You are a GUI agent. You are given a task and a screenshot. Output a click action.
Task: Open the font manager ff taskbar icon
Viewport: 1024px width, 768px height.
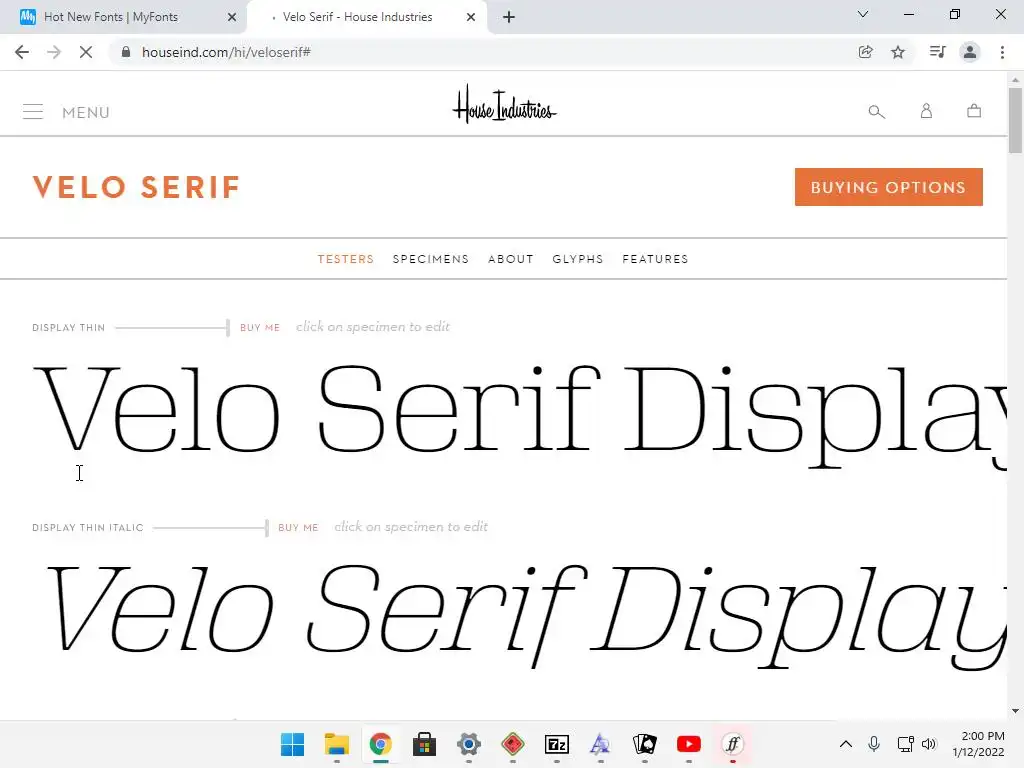click(733, 744)
